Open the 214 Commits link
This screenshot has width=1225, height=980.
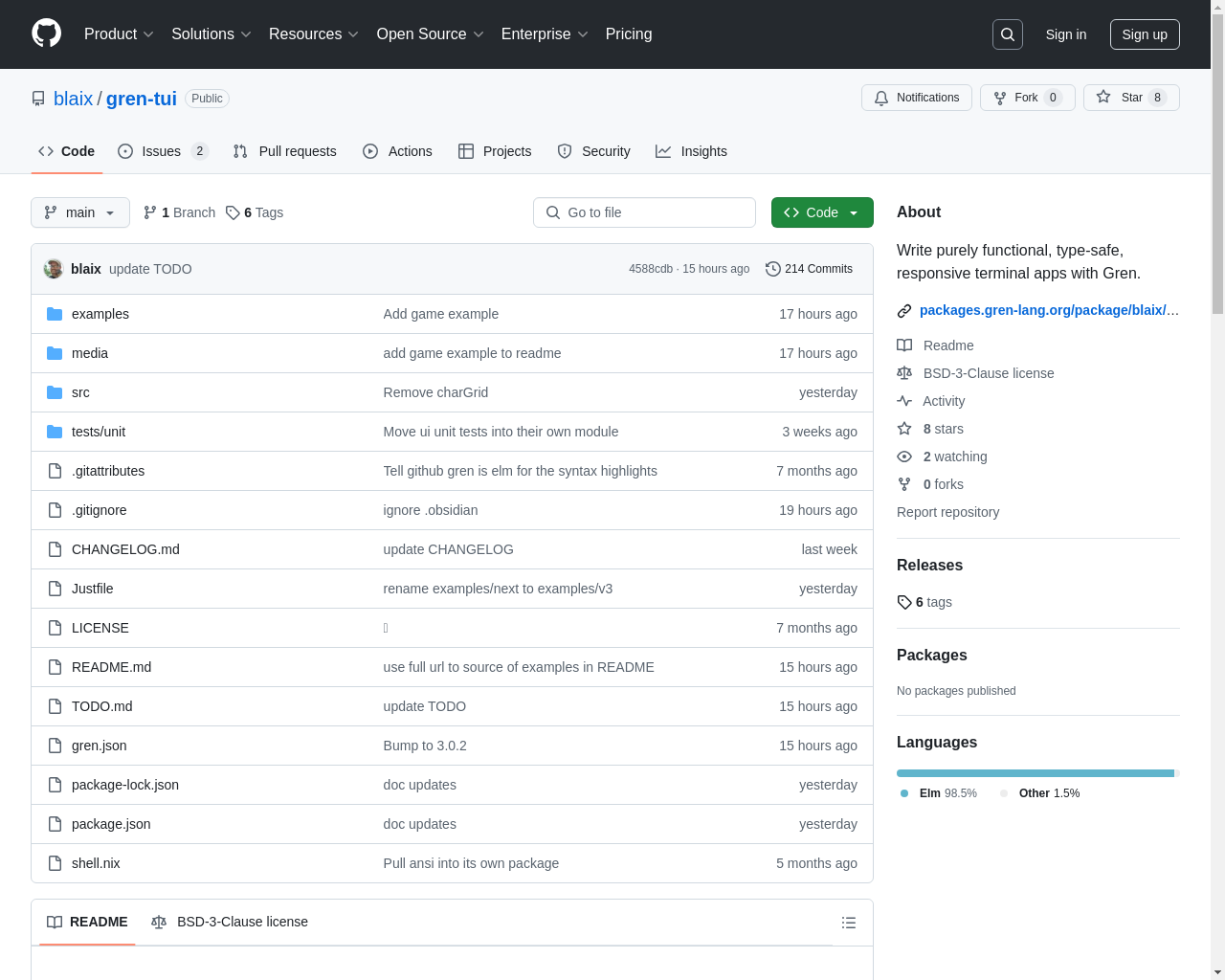[x=810, y=269]
